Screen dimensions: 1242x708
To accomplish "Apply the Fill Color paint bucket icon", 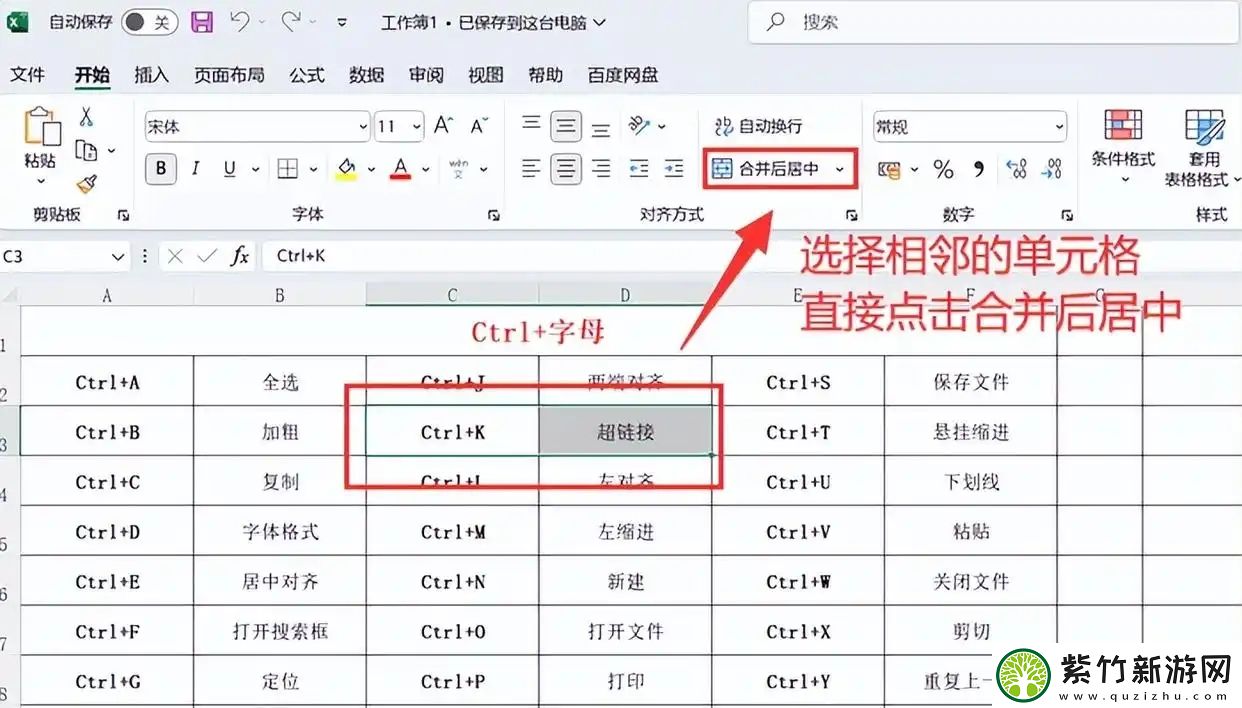I will 346,169.
